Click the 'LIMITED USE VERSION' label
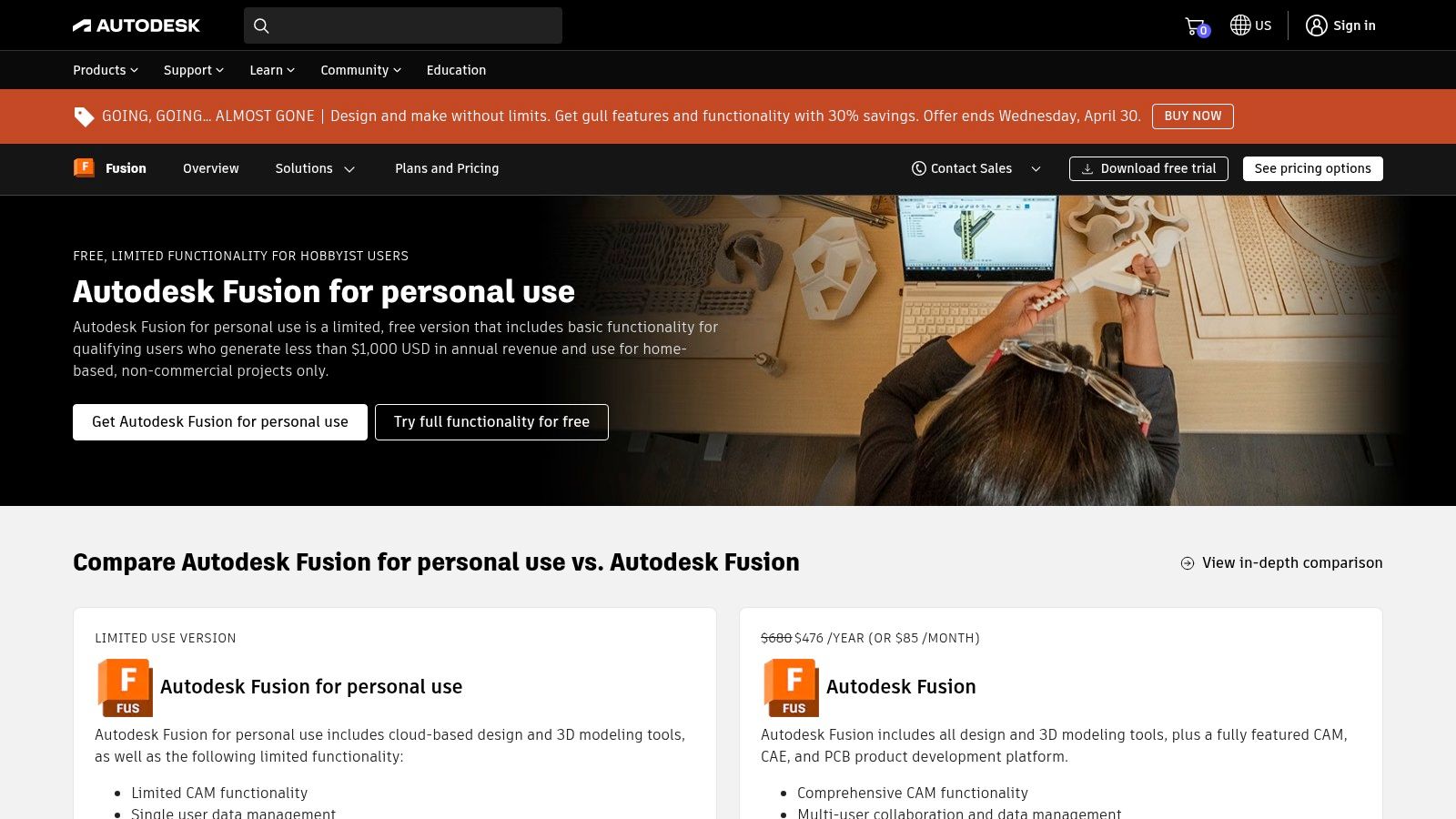The image size is (1456, 819). pyautogui.click(x=166, y=639)
